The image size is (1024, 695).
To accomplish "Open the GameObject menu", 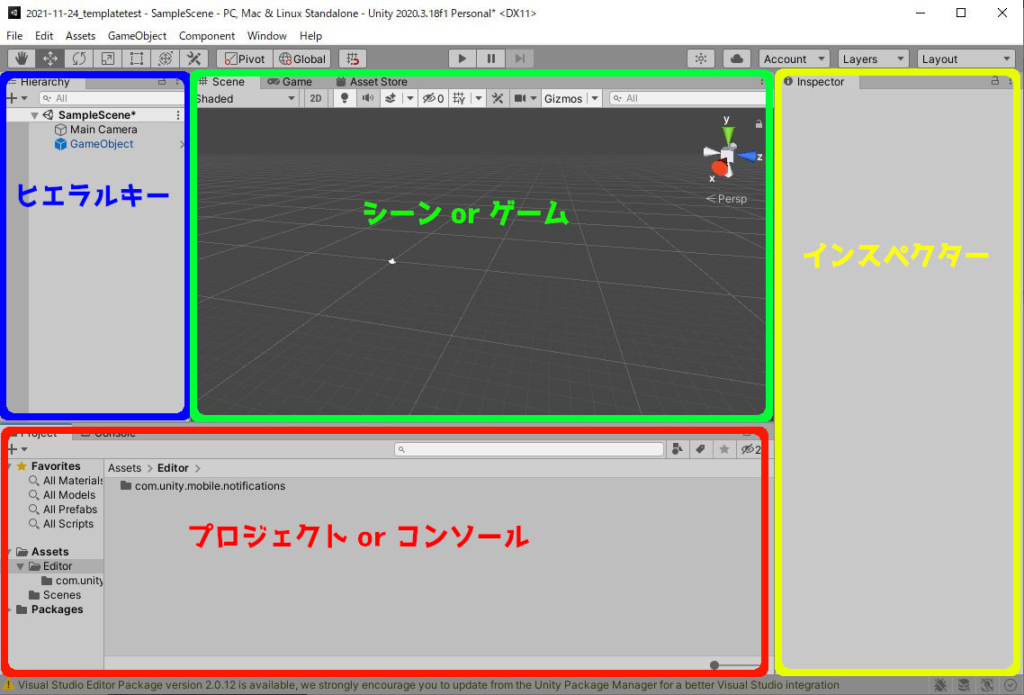I will pos(137,36).
